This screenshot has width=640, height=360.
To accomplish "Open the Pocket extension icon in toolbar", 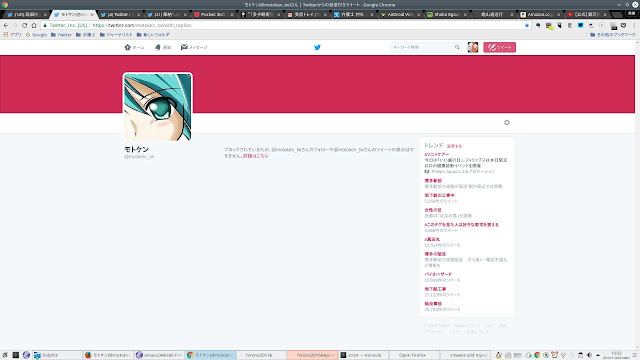I will [x=623, y=25].
